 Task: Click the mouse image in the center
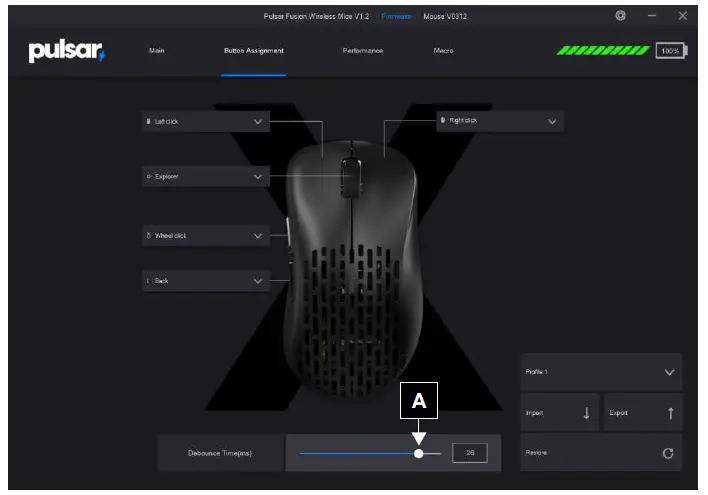(351, 271)
